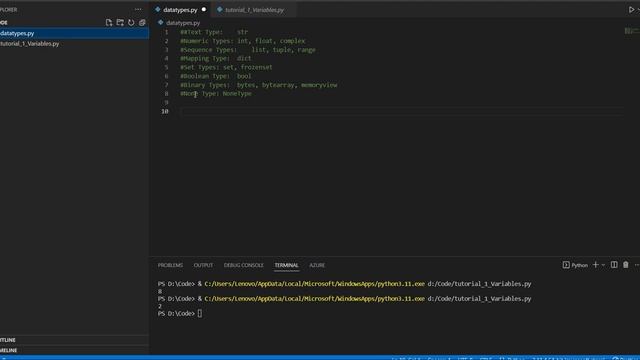Click the terminal prompt input cursor
The image size is (640, 360).
[200, 313]
